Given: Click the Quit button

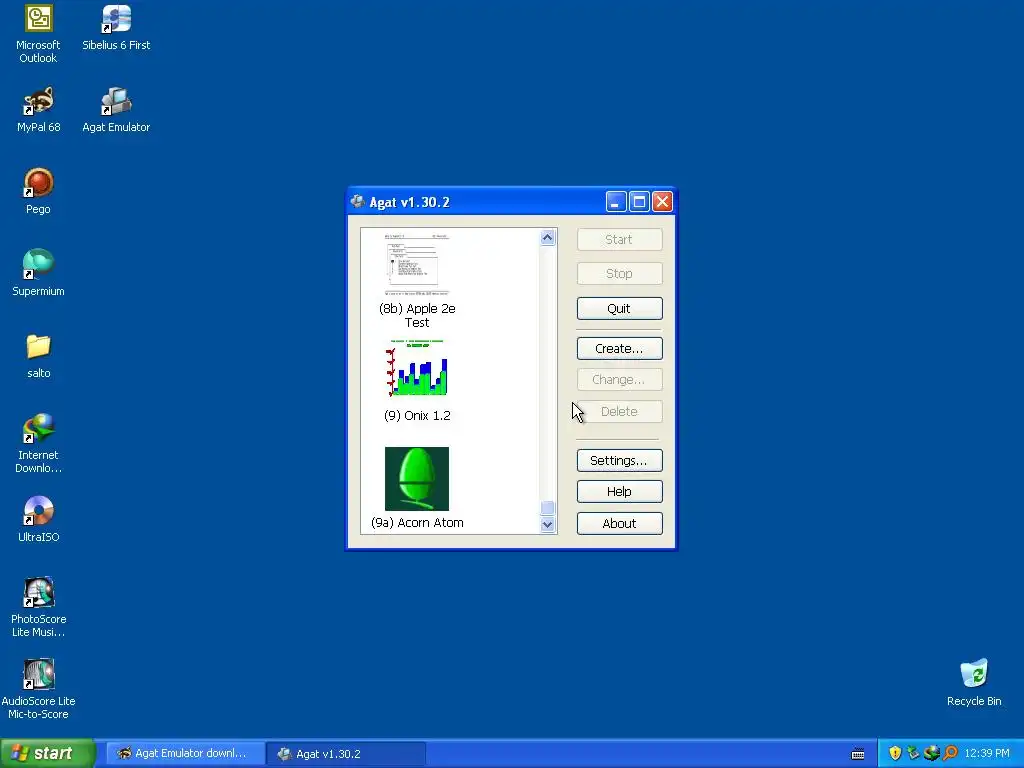Looking at the screenshot, I should [x=619, y=308].
